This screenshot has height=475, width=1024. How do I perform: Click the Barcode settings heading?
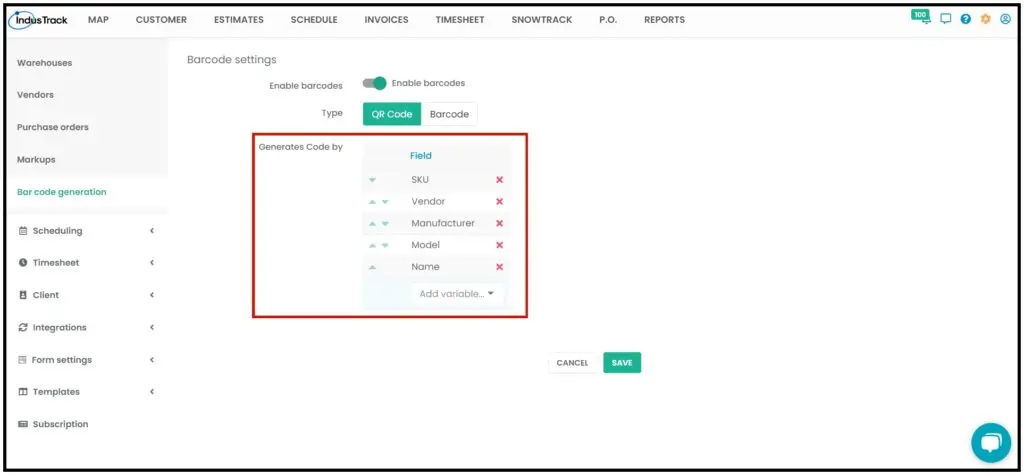pyautogui.click(x=232, y=59)
